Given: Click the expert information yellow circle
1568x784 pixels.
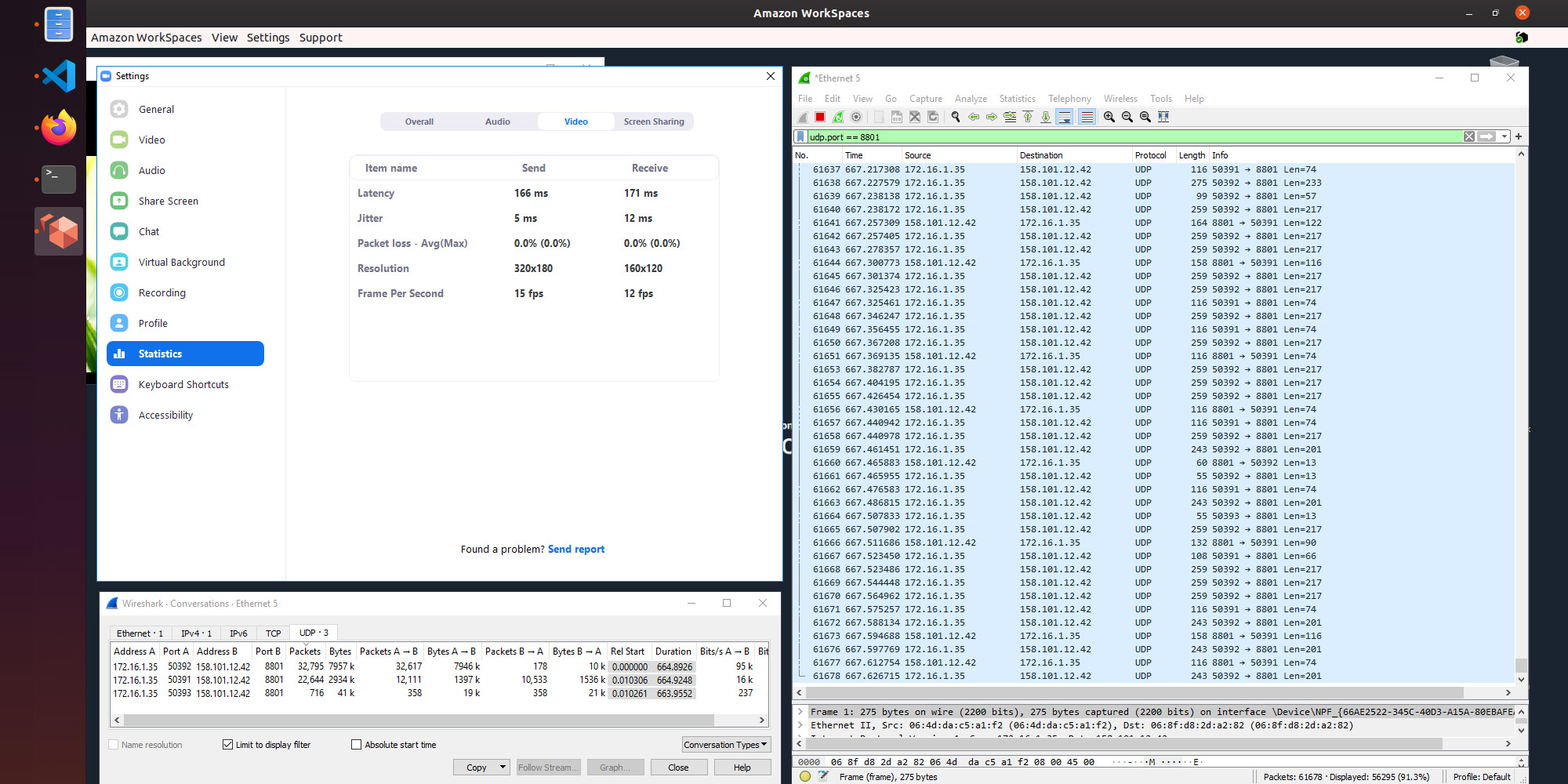Looking at the screenshot, I should tap(805, 776).
